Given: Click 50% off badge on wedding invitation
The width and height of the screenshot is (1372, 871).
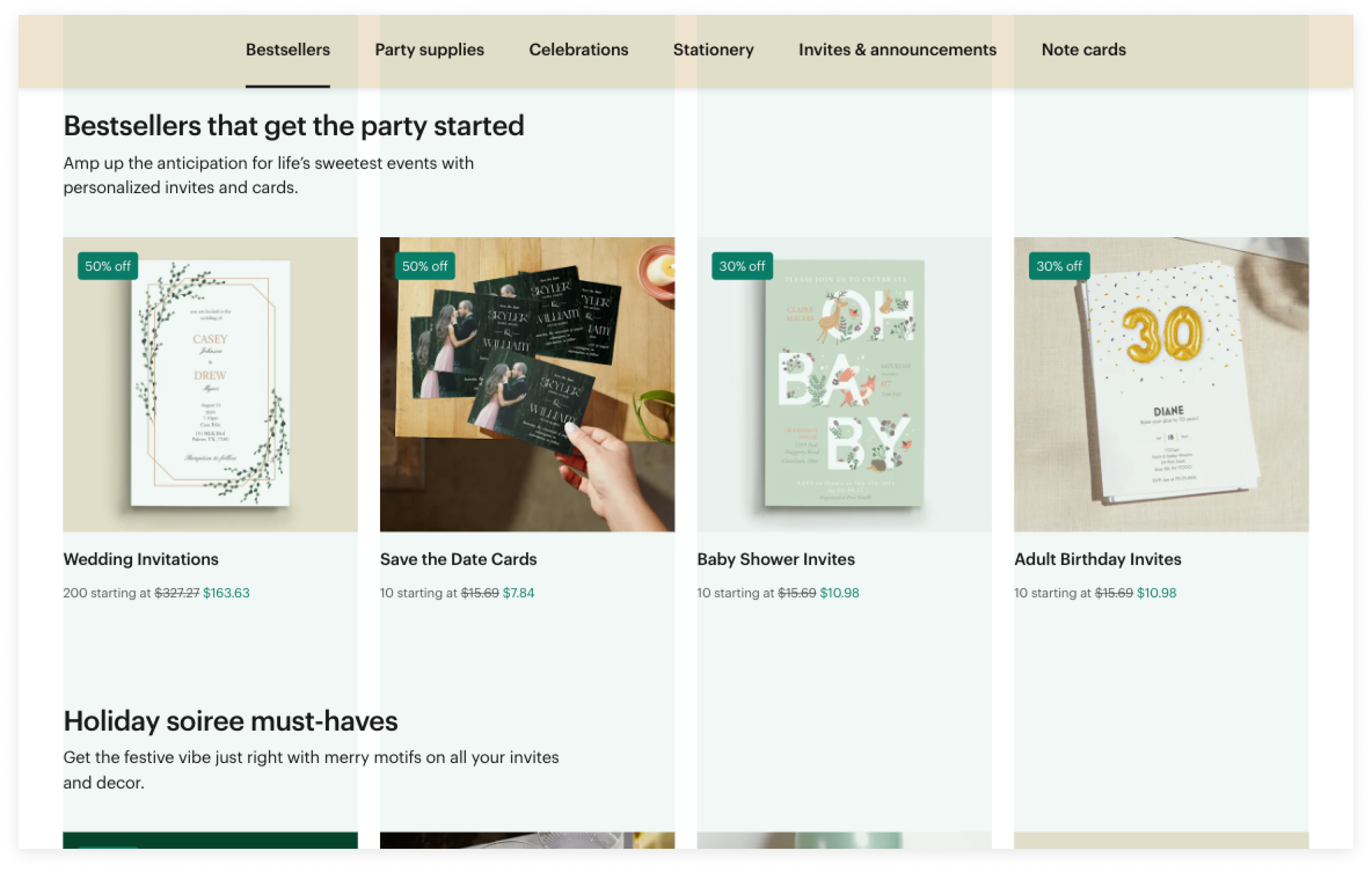Looking at the screenshot, I should (108, 266).
